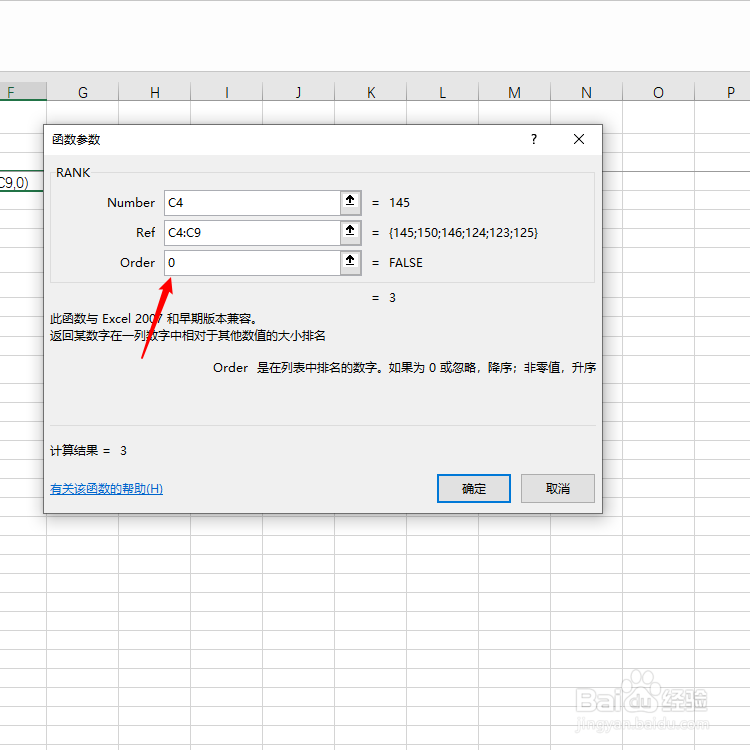Click the FALSE order value
This screenshot has width=750, height=750.
point(406,263)
